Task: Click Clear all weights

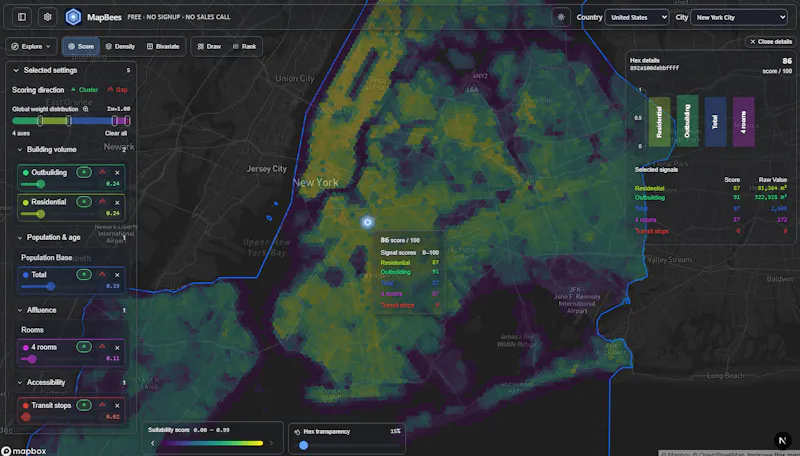Action: pos(116,133)
